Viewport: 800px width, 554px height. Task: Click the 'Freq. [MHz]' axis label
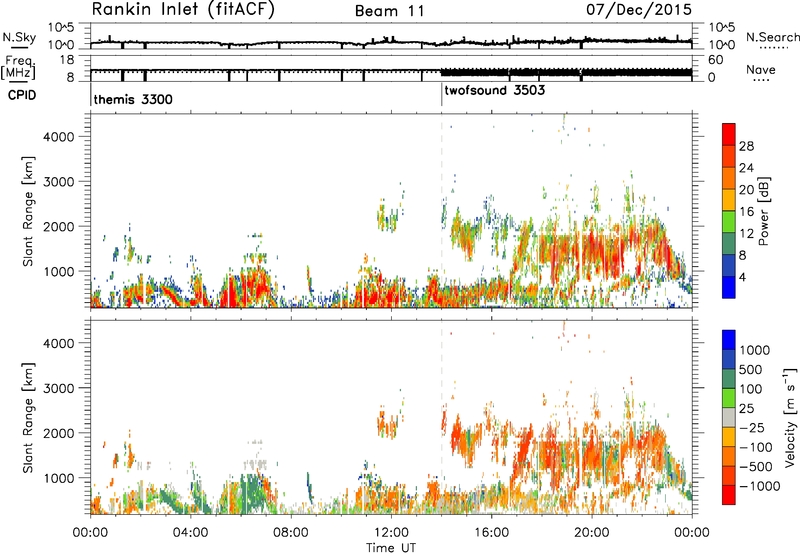click(18, 68)
